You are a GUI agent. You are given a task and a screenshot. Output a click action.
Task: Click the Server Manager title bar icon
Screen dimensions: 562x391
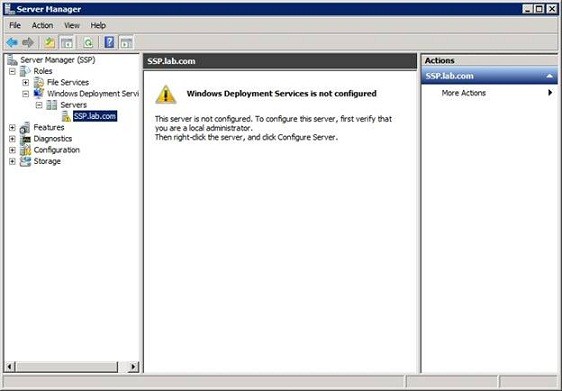pos(9,9)
